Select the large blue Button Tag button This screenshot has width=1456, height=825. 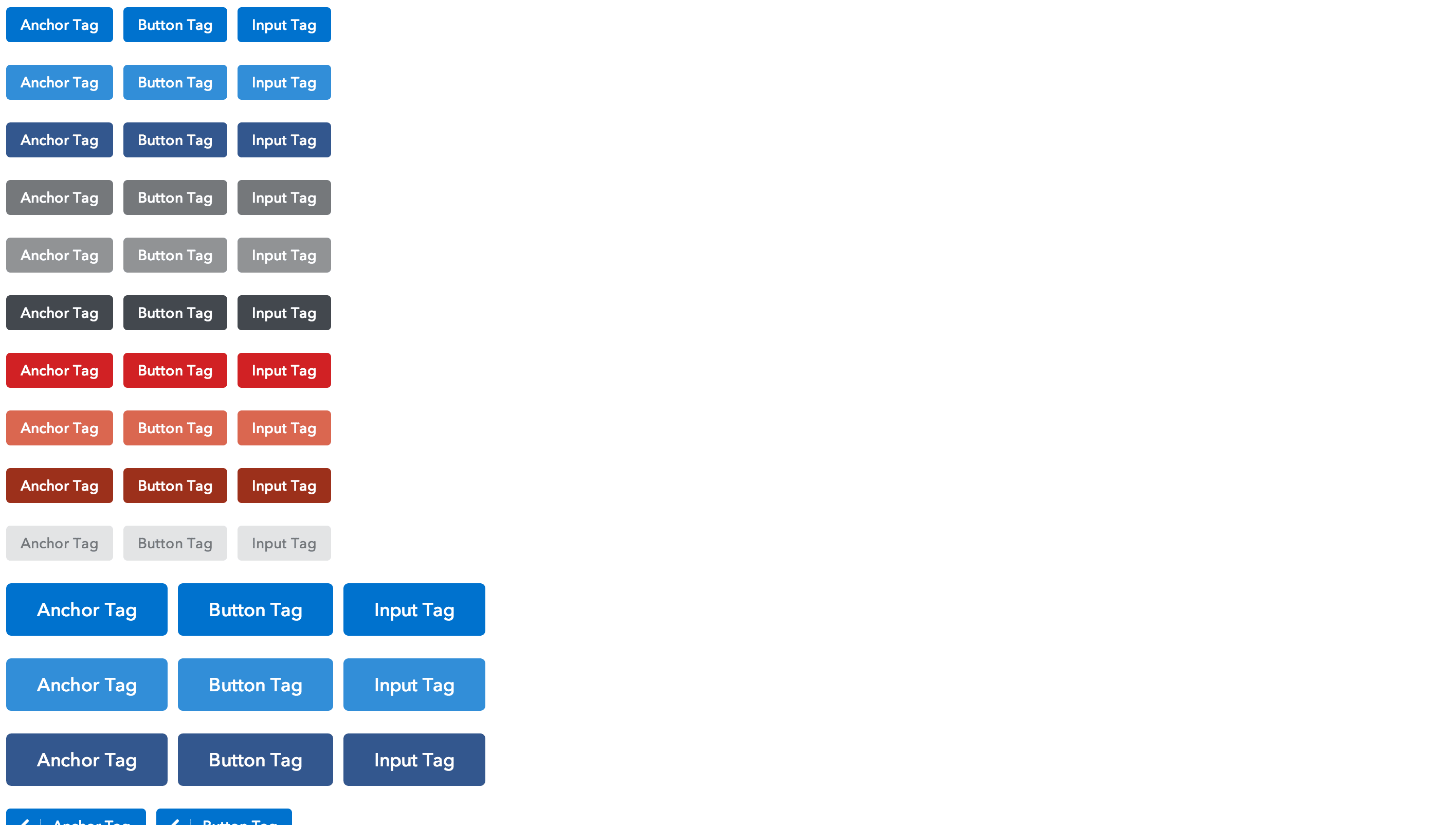click(254, 609)
